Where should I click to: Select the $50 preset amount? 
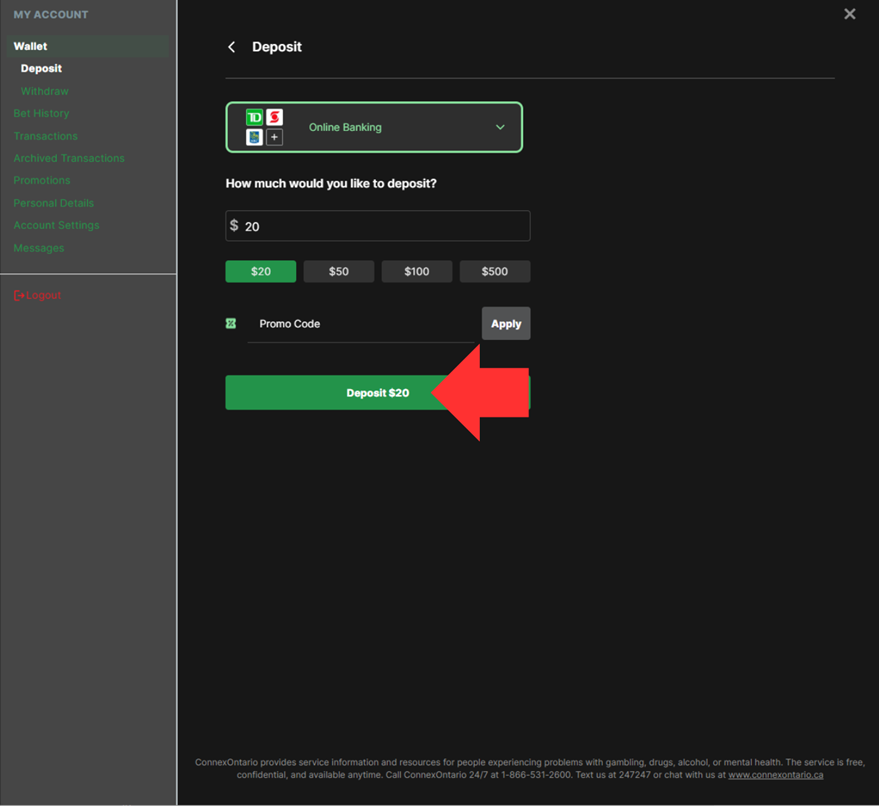(338, 271)
